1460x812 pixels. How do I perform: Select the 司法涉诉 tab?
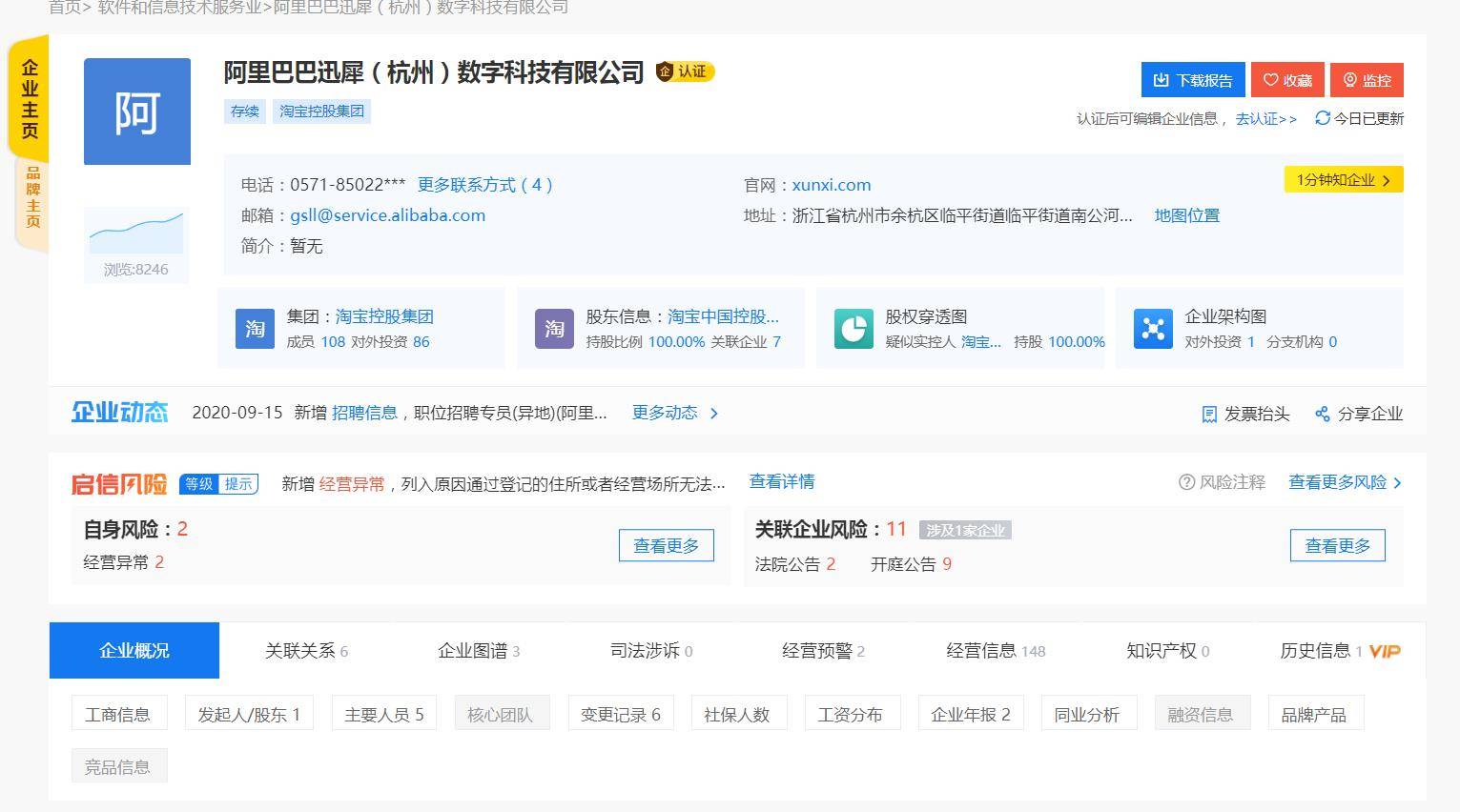(651, 651)
